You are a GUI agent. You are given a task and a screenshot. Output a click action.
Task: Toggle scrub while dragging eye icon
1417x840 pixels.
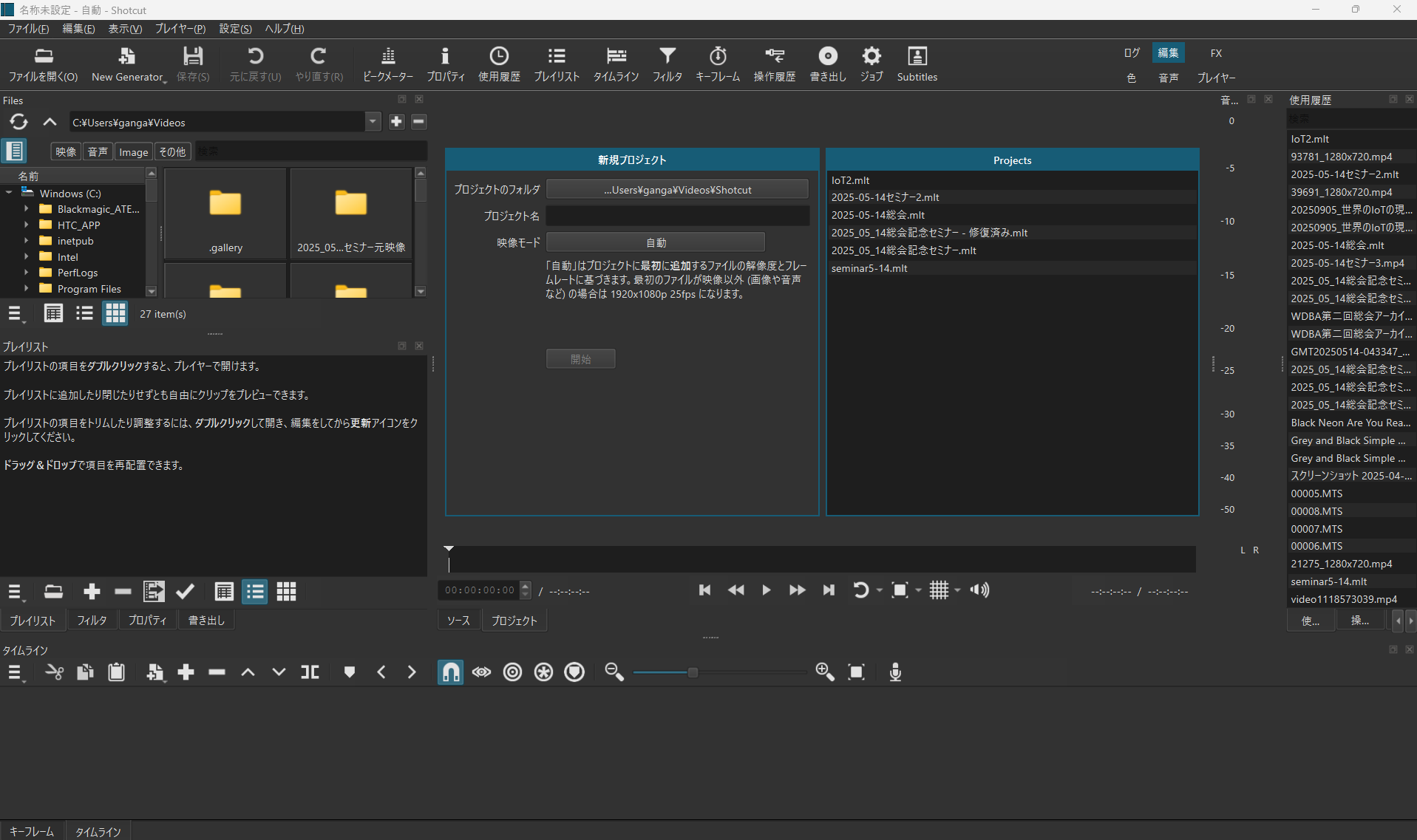tap(481, 672)
